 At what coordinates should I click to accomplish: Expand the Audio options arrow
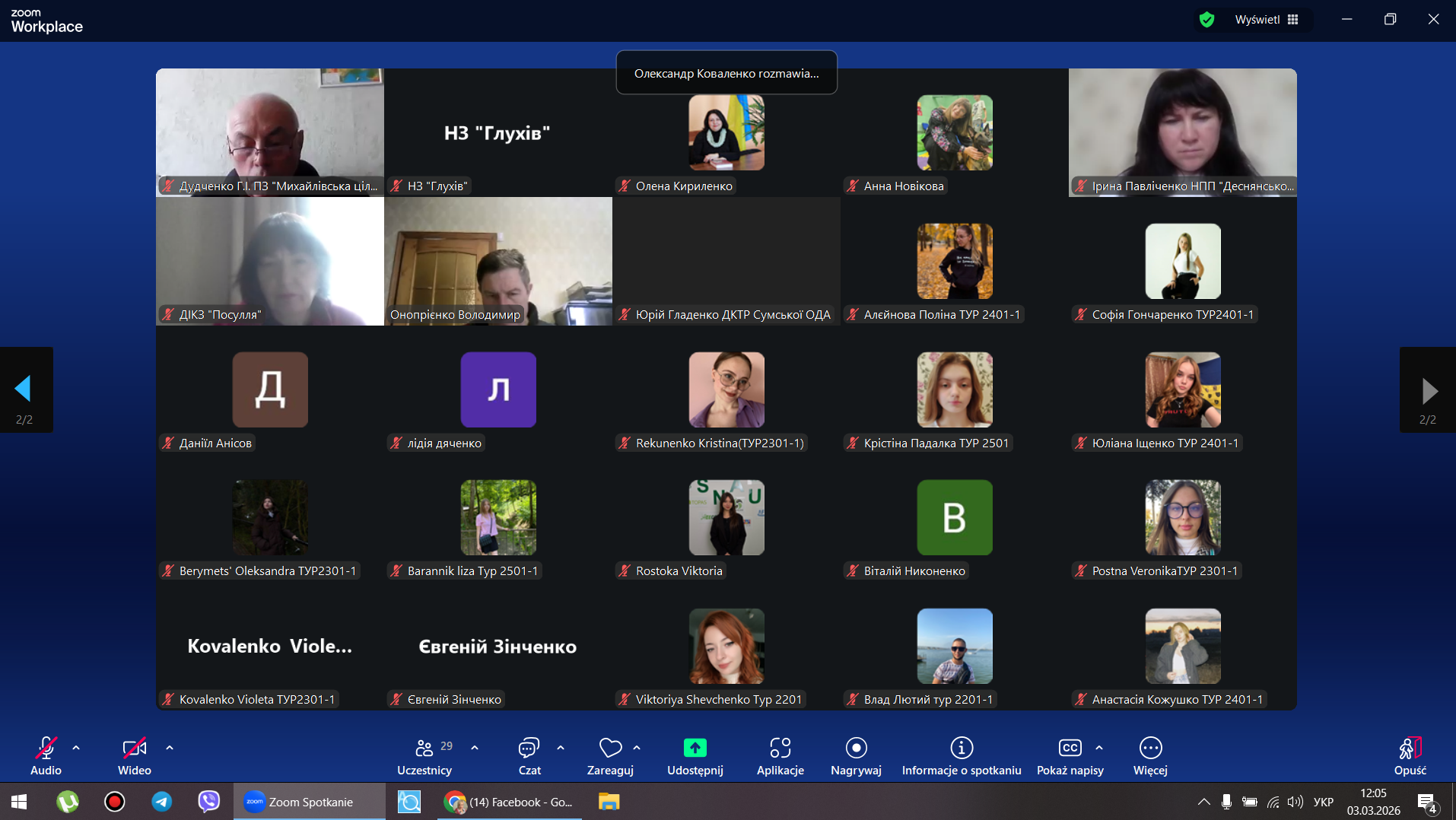[76, 748]
